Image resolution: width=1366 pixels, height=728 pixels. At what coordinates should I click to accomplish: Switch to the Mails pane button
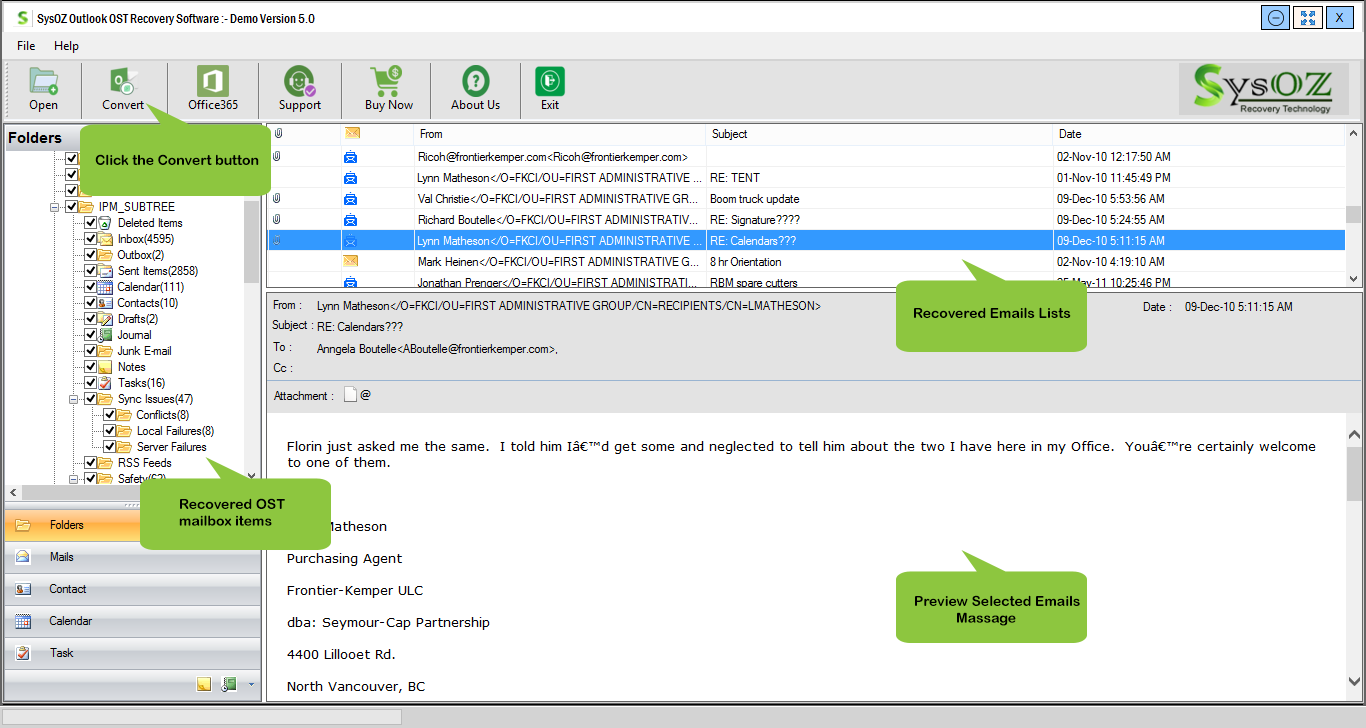[61, 557]
